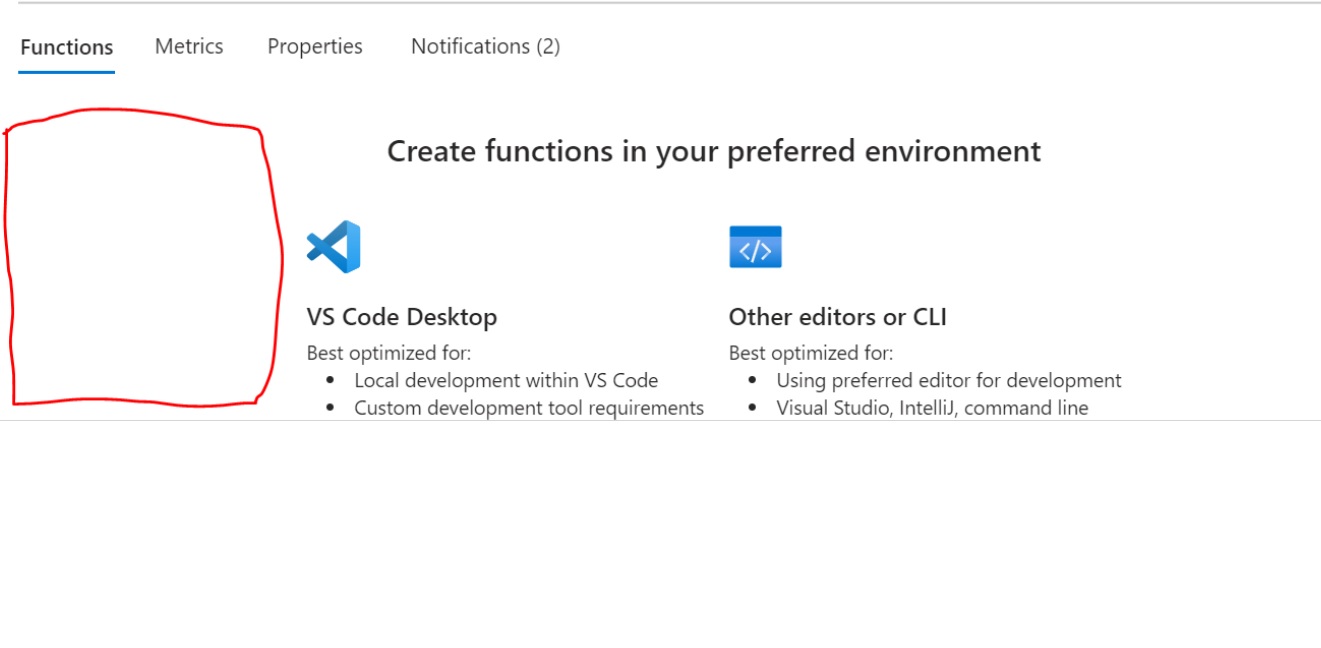Click the blank white area below the panel
The height and width of the screenshot is (648, 1321).
(x=660, y=540)
